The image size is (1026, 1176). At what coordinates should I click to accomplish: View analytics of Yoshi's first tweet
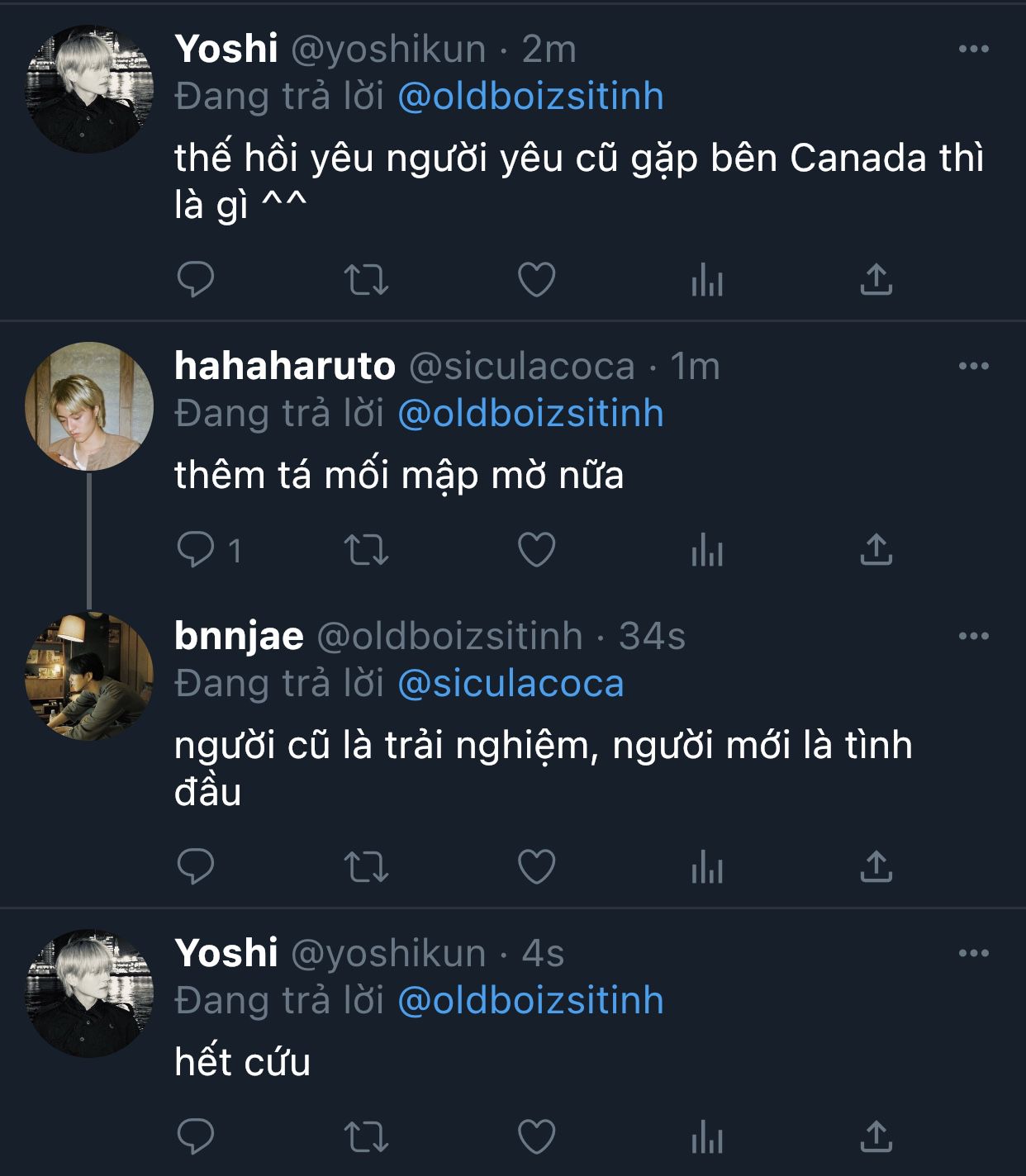[707, 279]
